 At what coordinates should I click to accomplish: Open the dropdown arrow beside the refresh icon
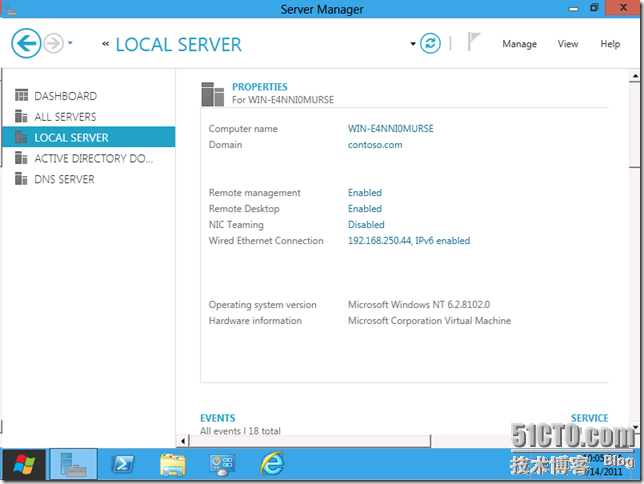[413, 44]
